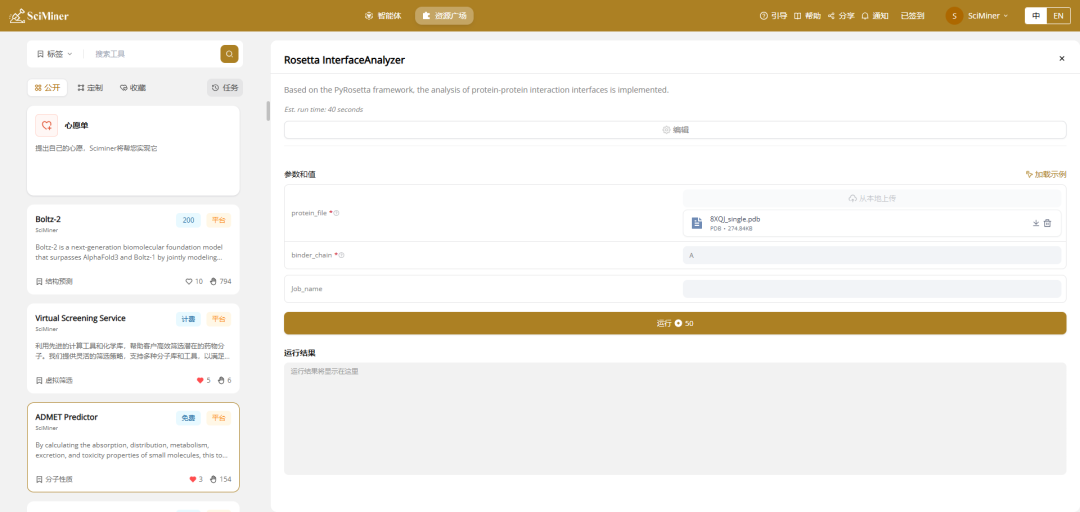1080x512 pixels.
Task: Open the 分享 share option
Action: tap(840, 16)
